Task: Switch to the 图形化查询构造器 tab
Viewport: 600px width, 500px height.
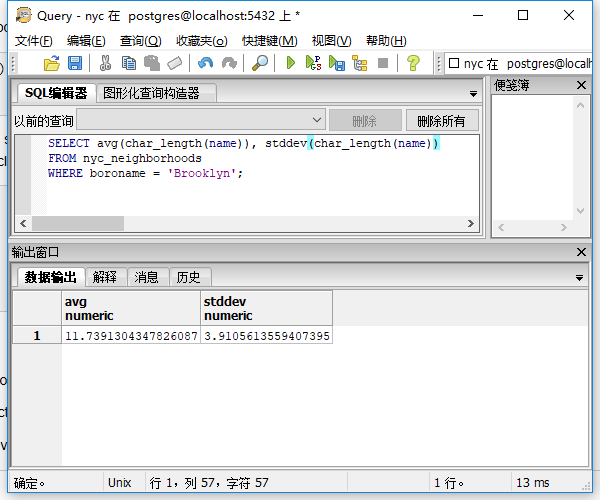Action: 157,93
